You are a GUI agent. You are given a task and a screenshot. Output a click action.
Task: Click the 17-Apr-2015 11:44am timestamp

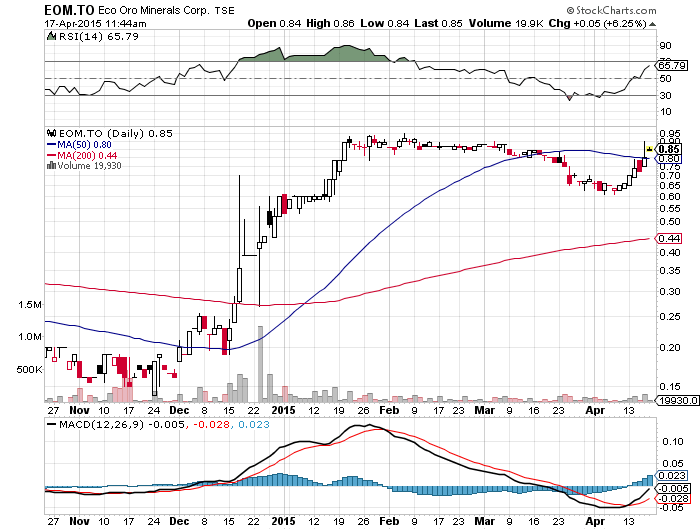point(95,24)
